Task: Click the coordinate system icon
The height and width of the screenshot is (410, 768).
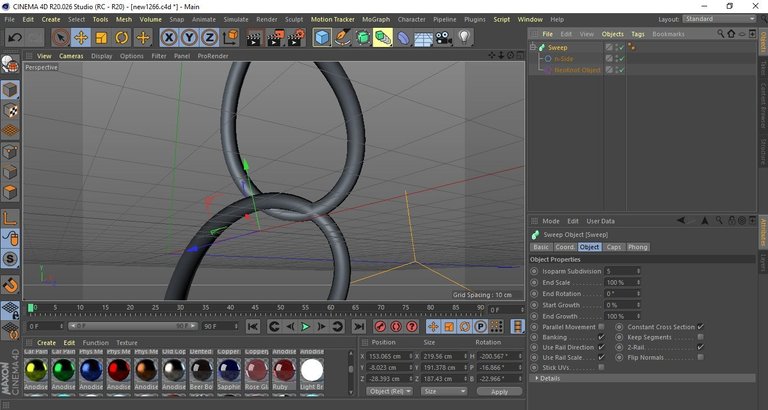Action: click(230, 38)
